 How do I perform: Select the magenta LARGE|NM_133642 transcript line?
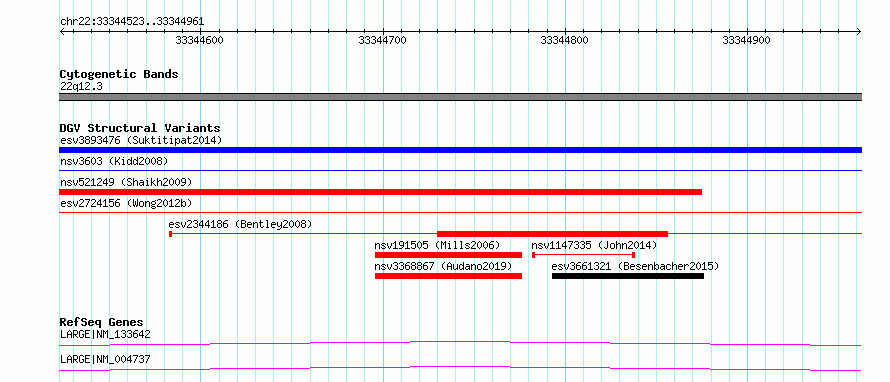tap(460, 343)
